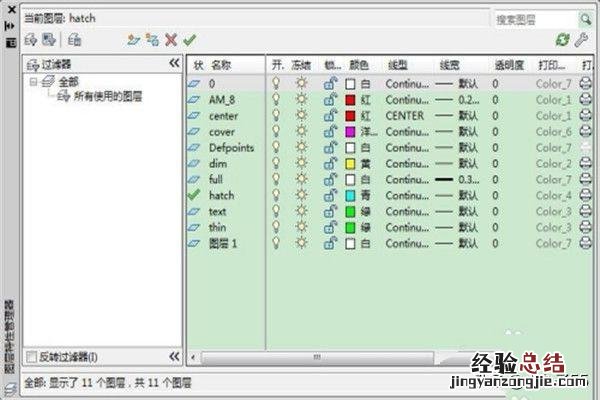
Task: Turn off AM_8 layer light bulb
Action: pos(276,100)
